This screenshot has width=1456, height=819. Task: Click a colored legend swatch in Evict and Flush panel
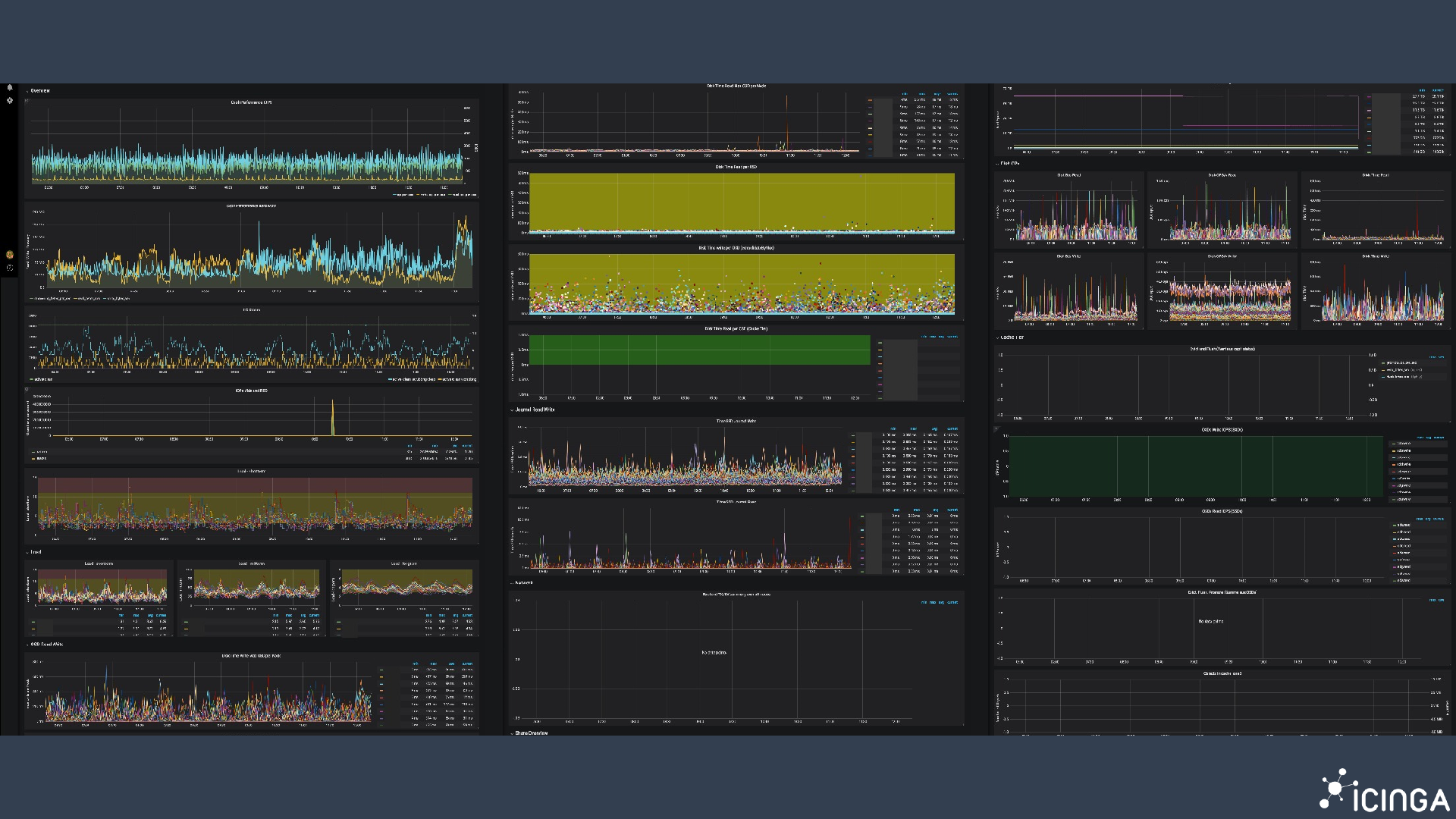[1382, 362]
